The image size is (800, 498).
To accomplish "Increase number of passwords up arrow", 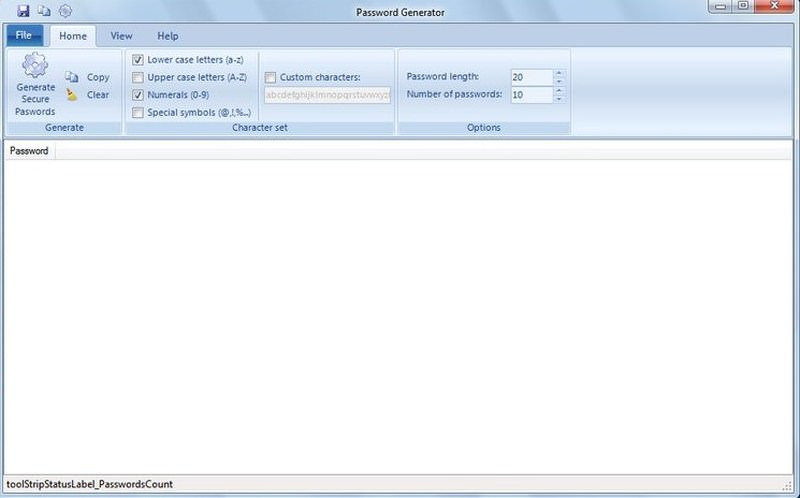I will pos(559,91).
